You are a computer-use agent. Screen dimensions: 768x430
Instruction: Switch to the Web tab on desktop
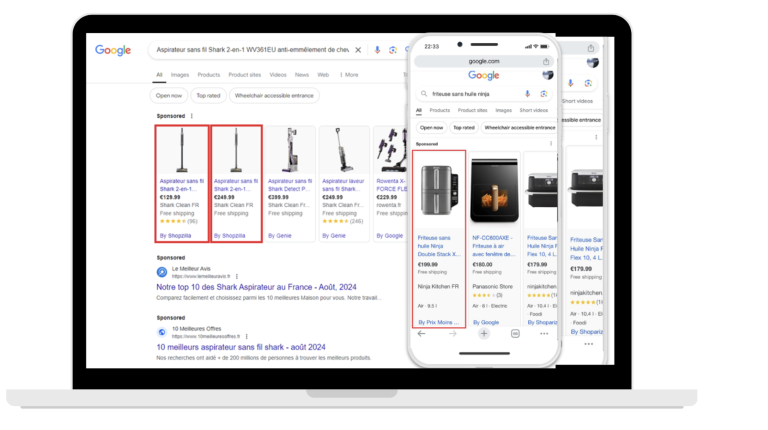pyautogui.click(x=323, y=75)
